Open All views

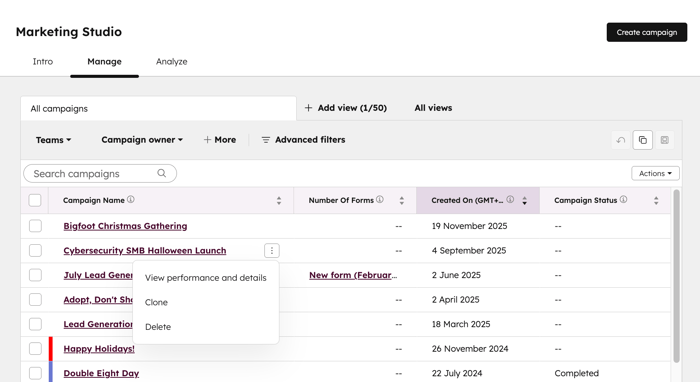433,108
